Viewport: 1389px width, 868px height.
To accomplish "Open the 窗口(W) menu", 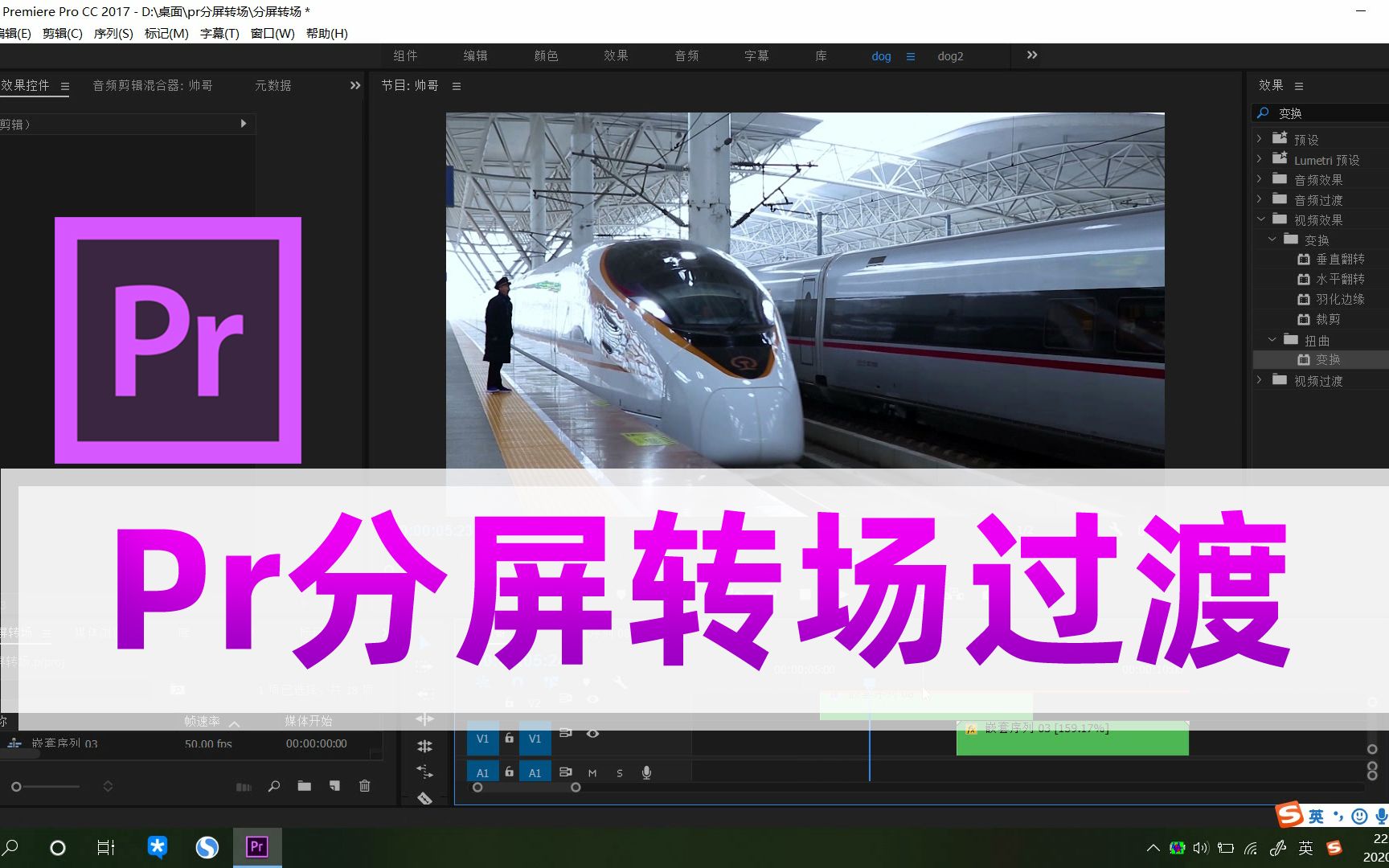I will [272, 33].
